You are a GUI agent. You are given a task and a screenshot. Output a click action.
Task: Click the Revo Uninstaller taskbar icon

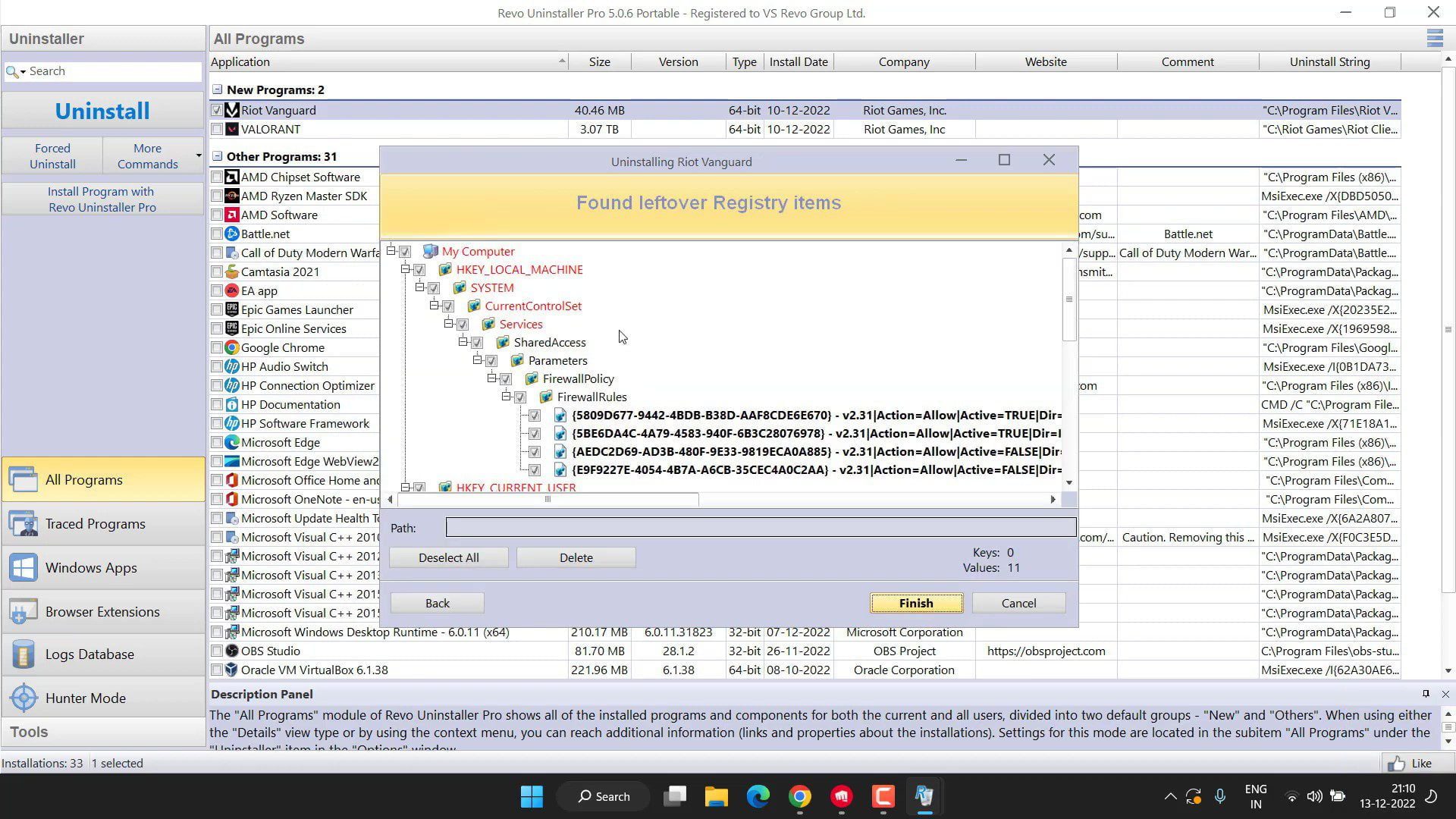coord(924,796)
